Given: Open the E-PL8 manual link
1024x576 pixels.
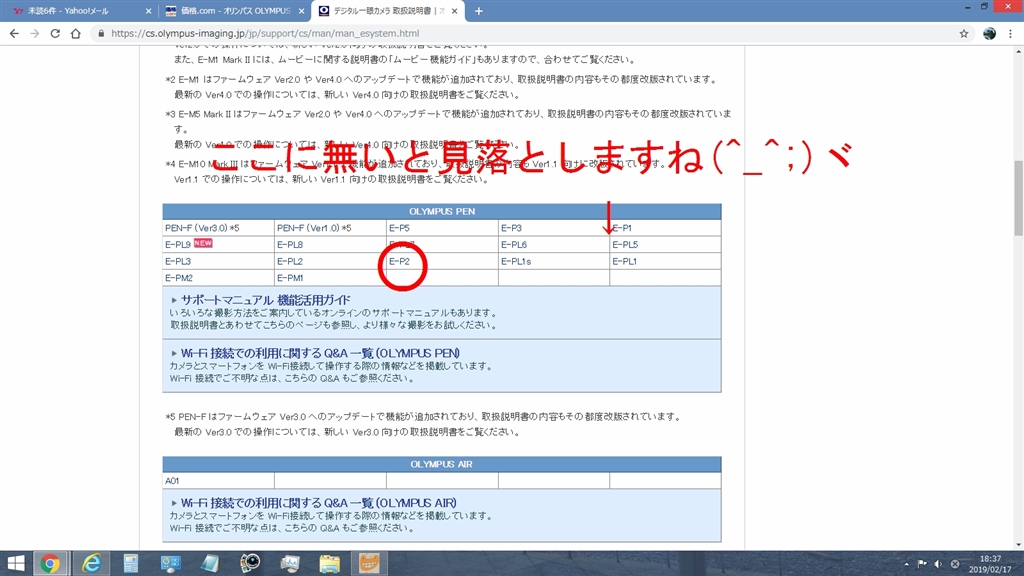Looking at the screenshot, I should 290,245.
